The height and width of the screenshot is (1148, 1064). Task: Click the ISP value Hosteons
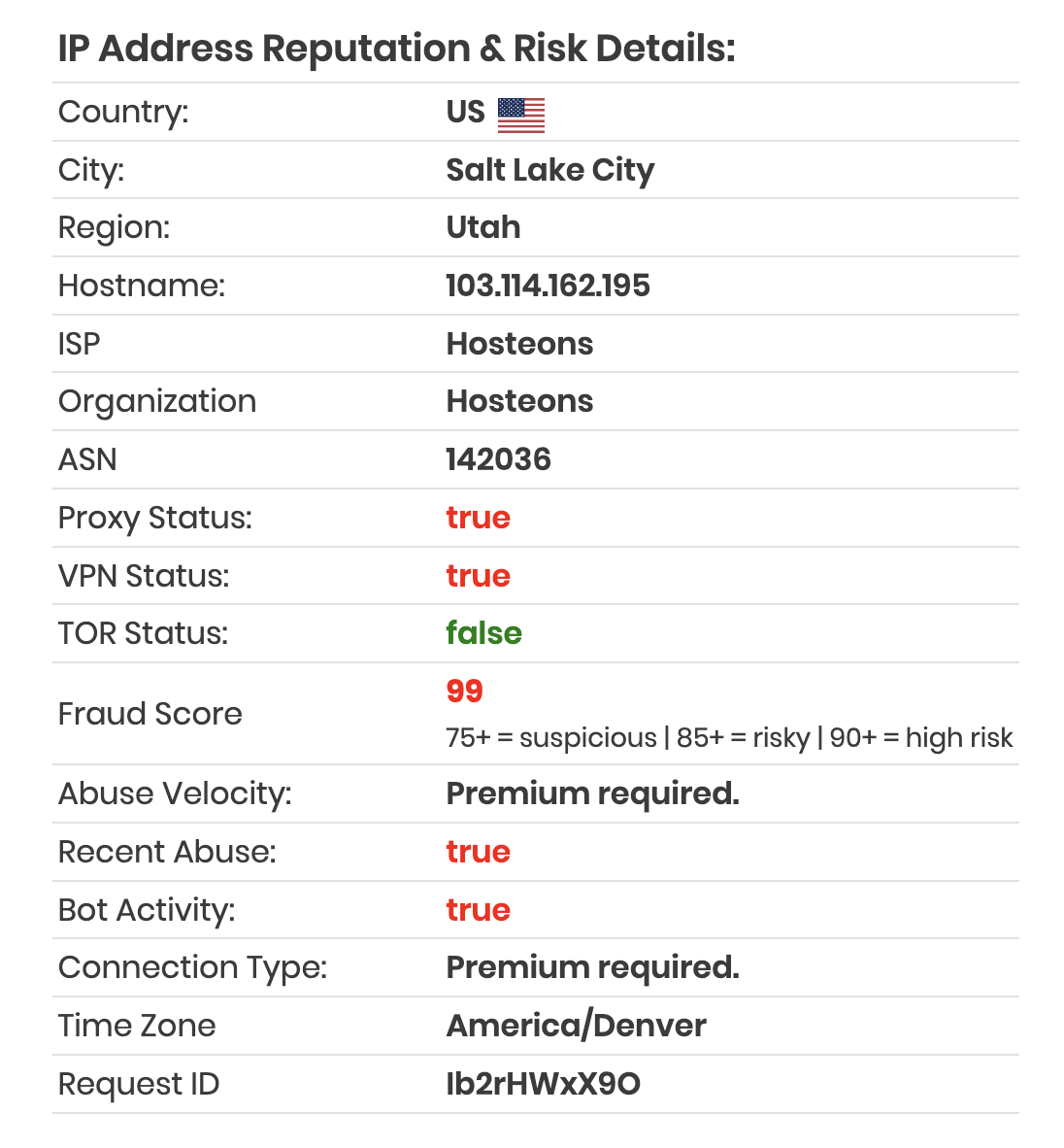coord(519,344)
